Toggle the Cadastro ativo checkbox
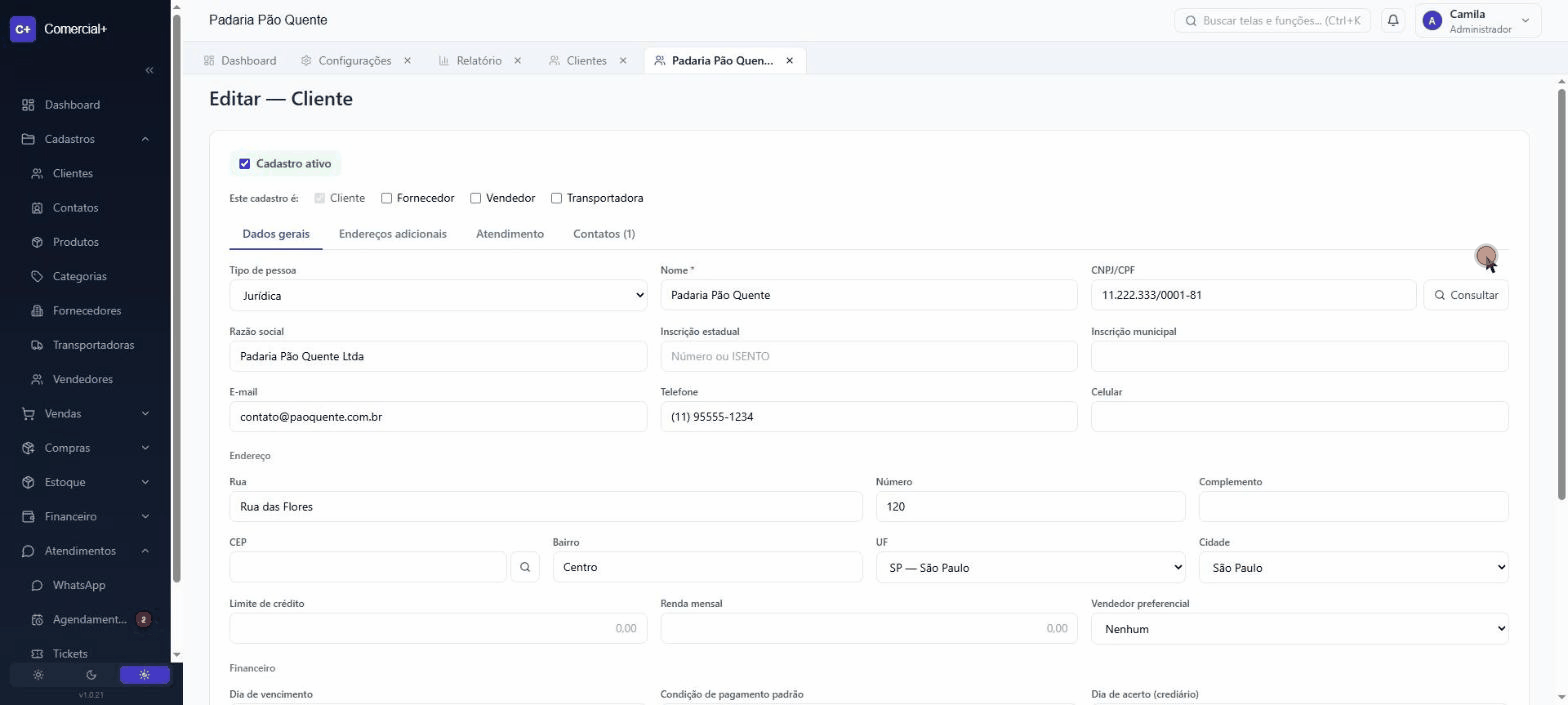This screenshot has height=705, width=1568. [244, 164]
